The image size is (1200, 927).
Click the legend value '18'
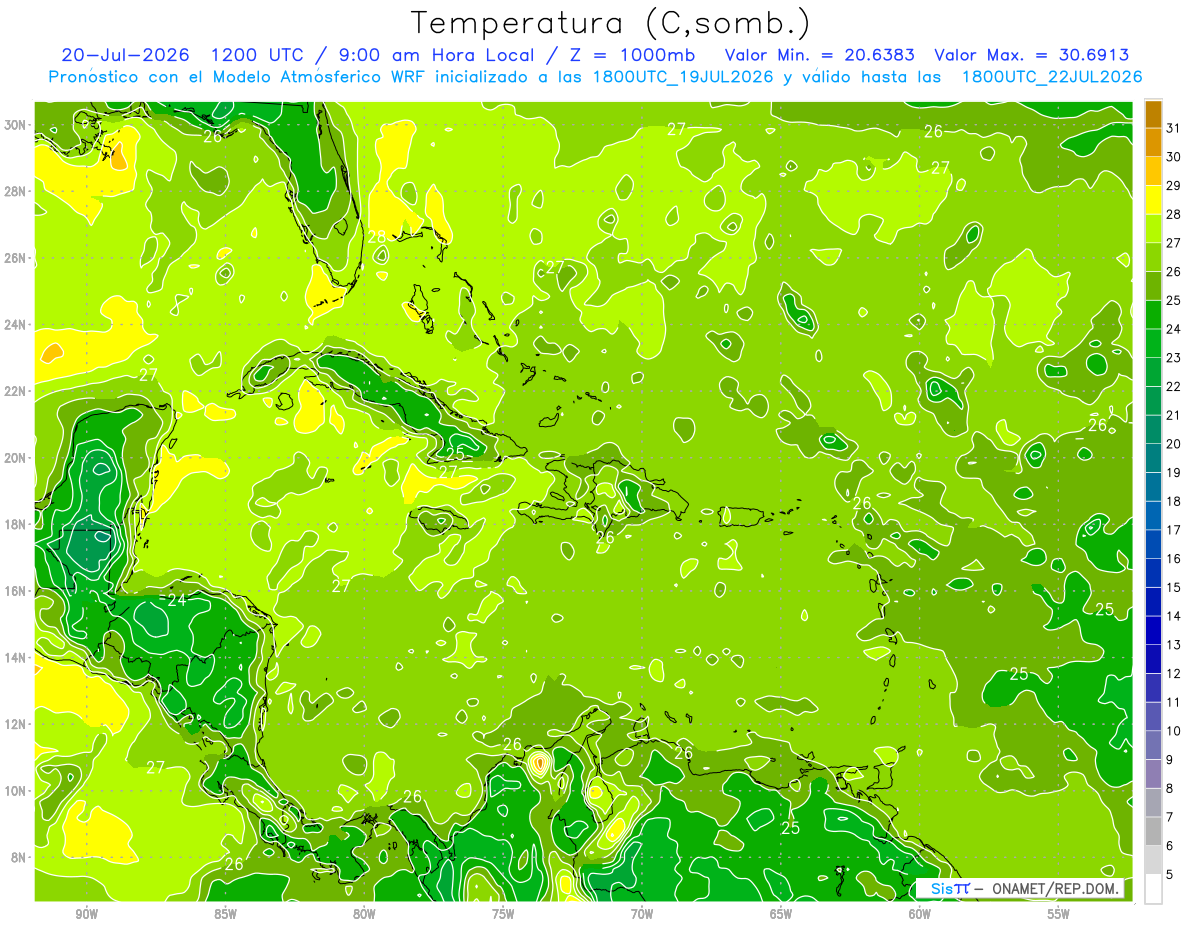pyautogui.click(x=1174, y=501)
